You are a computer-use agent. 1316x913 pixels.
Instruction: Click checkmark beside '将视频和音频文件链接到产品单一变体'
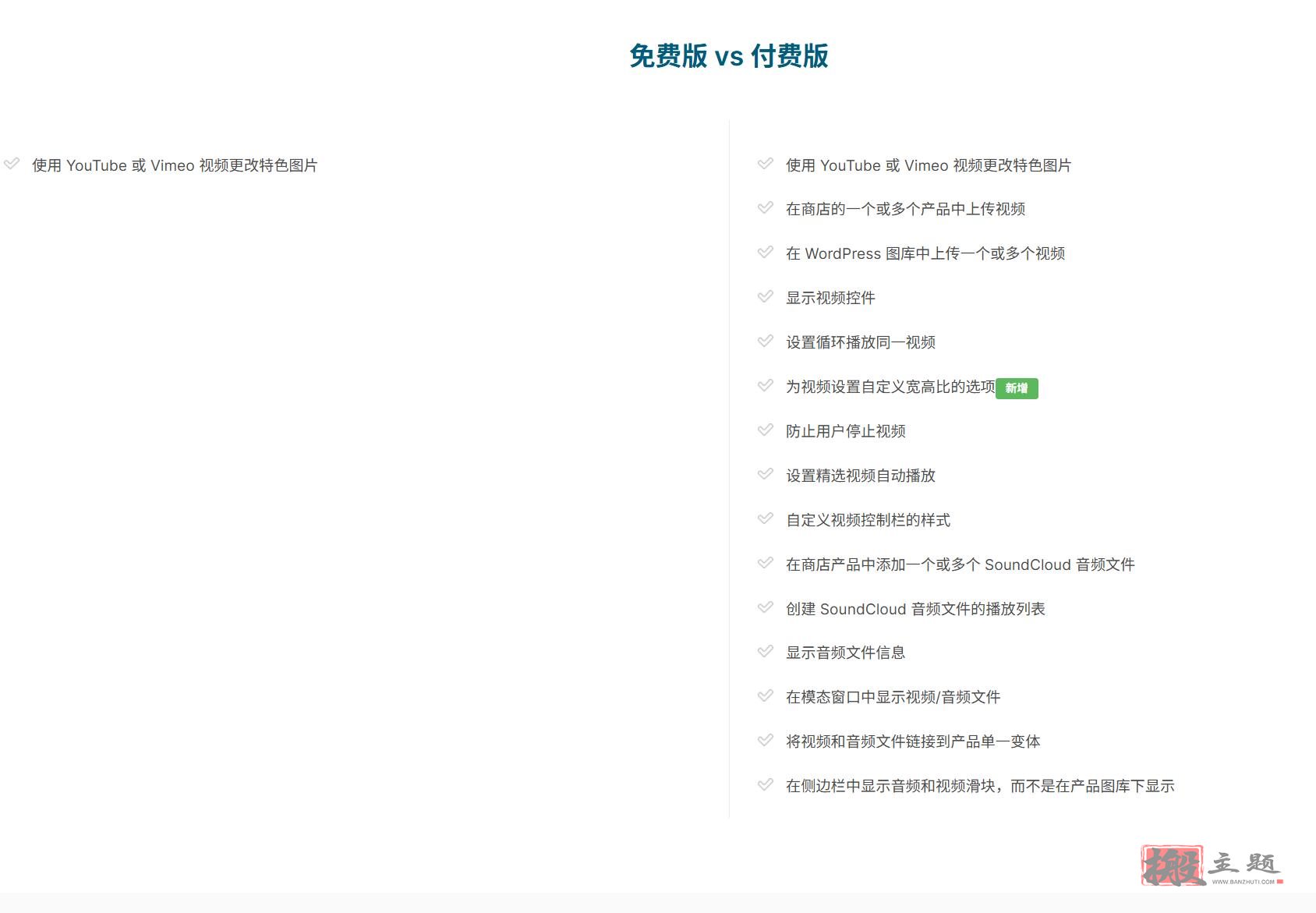point(766,740)
